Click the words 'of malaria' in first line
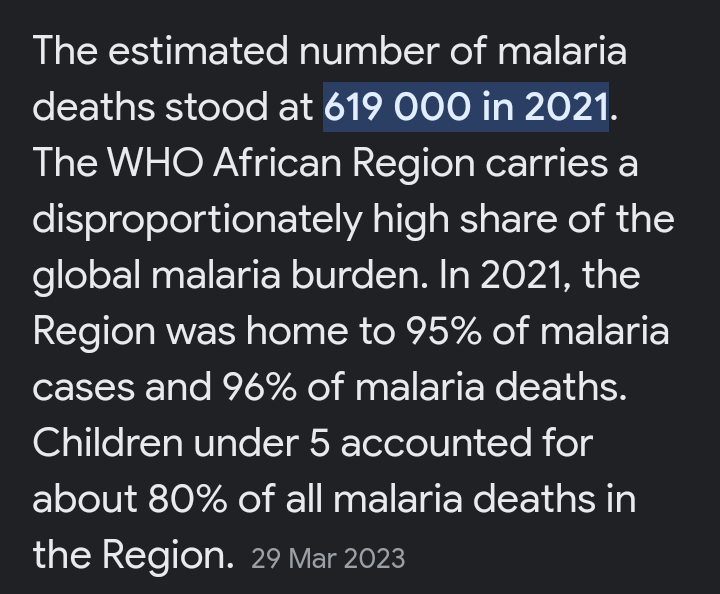The image size is (720, 594). [538, 50]
